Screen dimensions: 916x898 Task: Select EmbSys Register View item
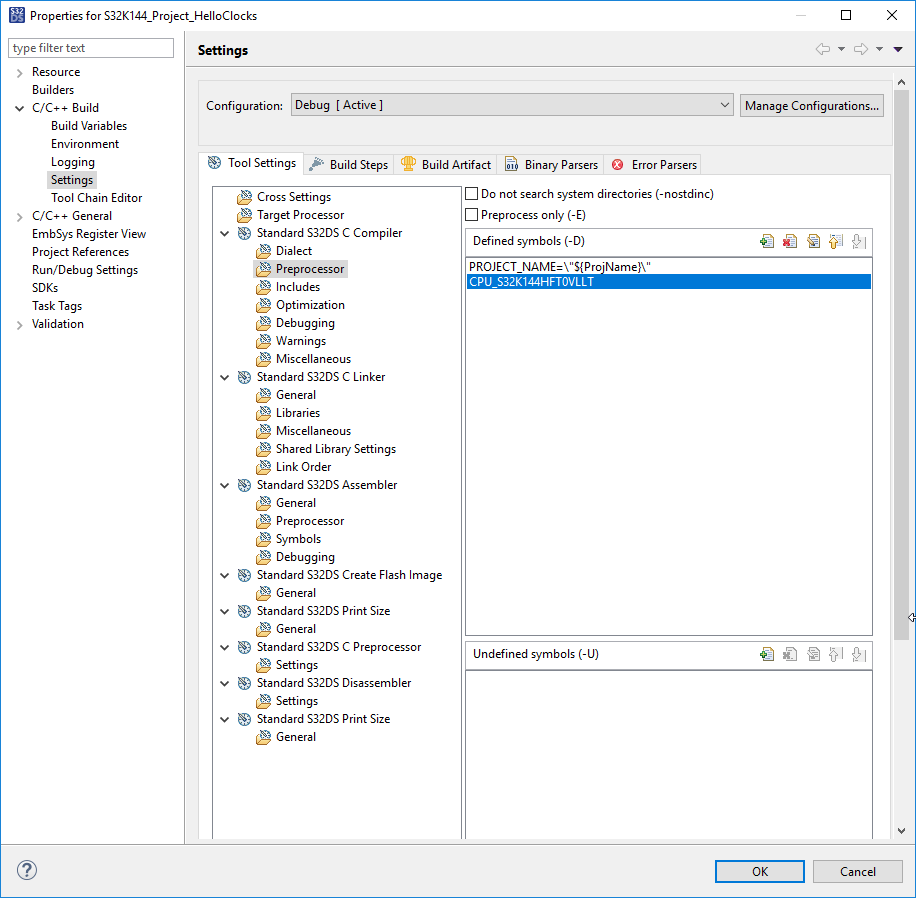(x=89, y=234)
